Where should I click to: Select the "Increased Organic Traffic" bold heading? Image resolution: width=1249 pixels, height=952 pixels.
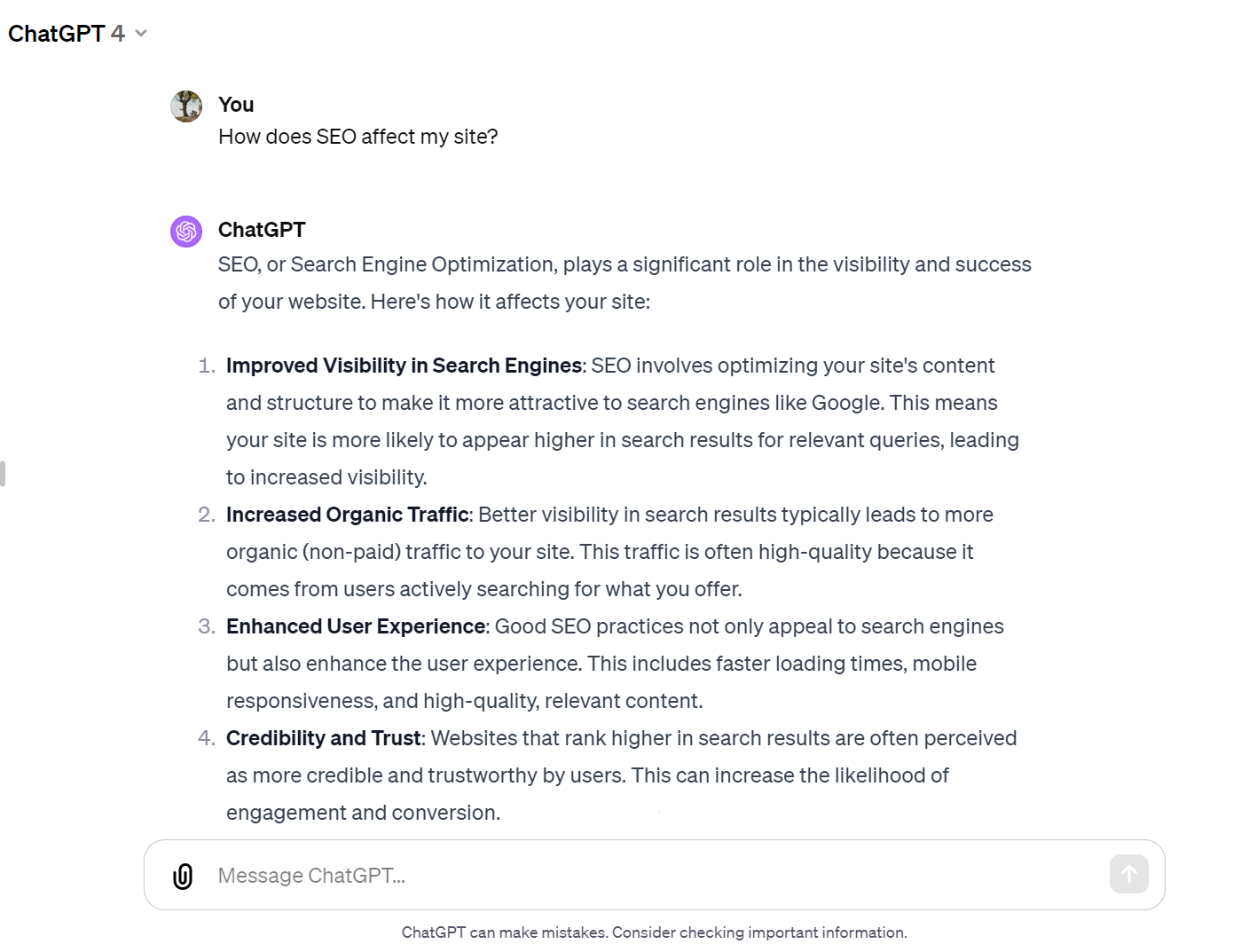(347, 515)
